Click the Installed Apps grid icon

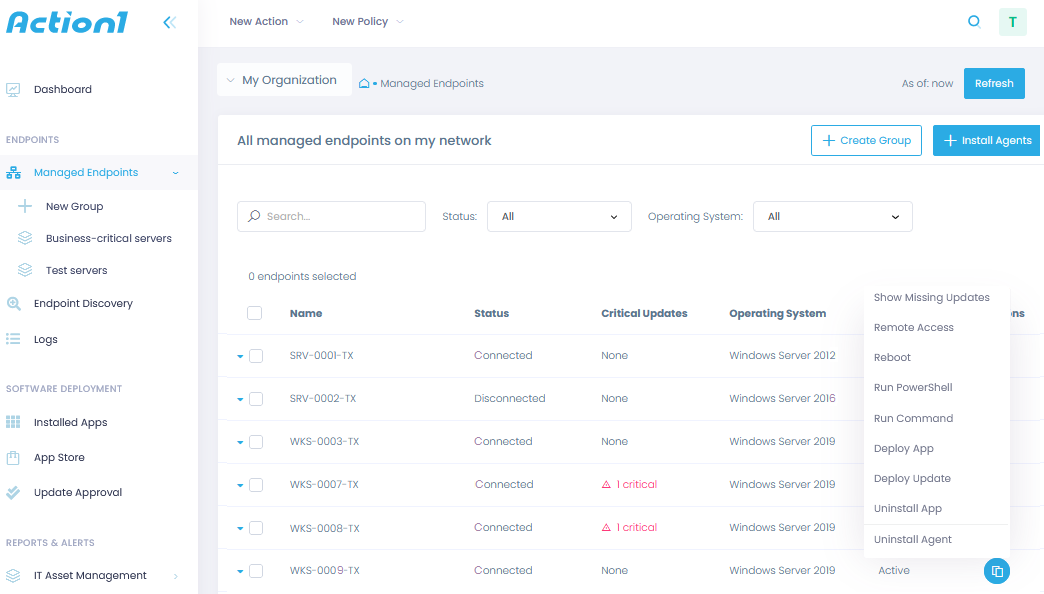[14, 421]
